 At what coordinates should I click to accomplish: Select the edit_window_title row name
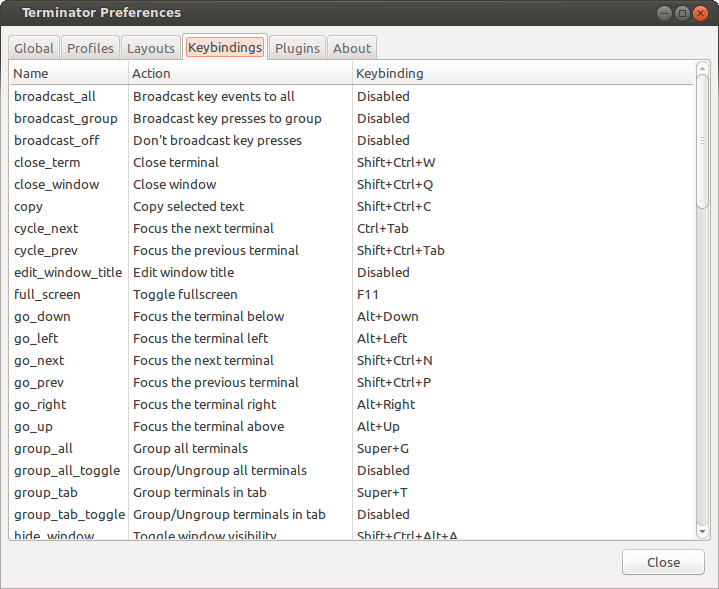pyautogui.click(x=68, y=272)
